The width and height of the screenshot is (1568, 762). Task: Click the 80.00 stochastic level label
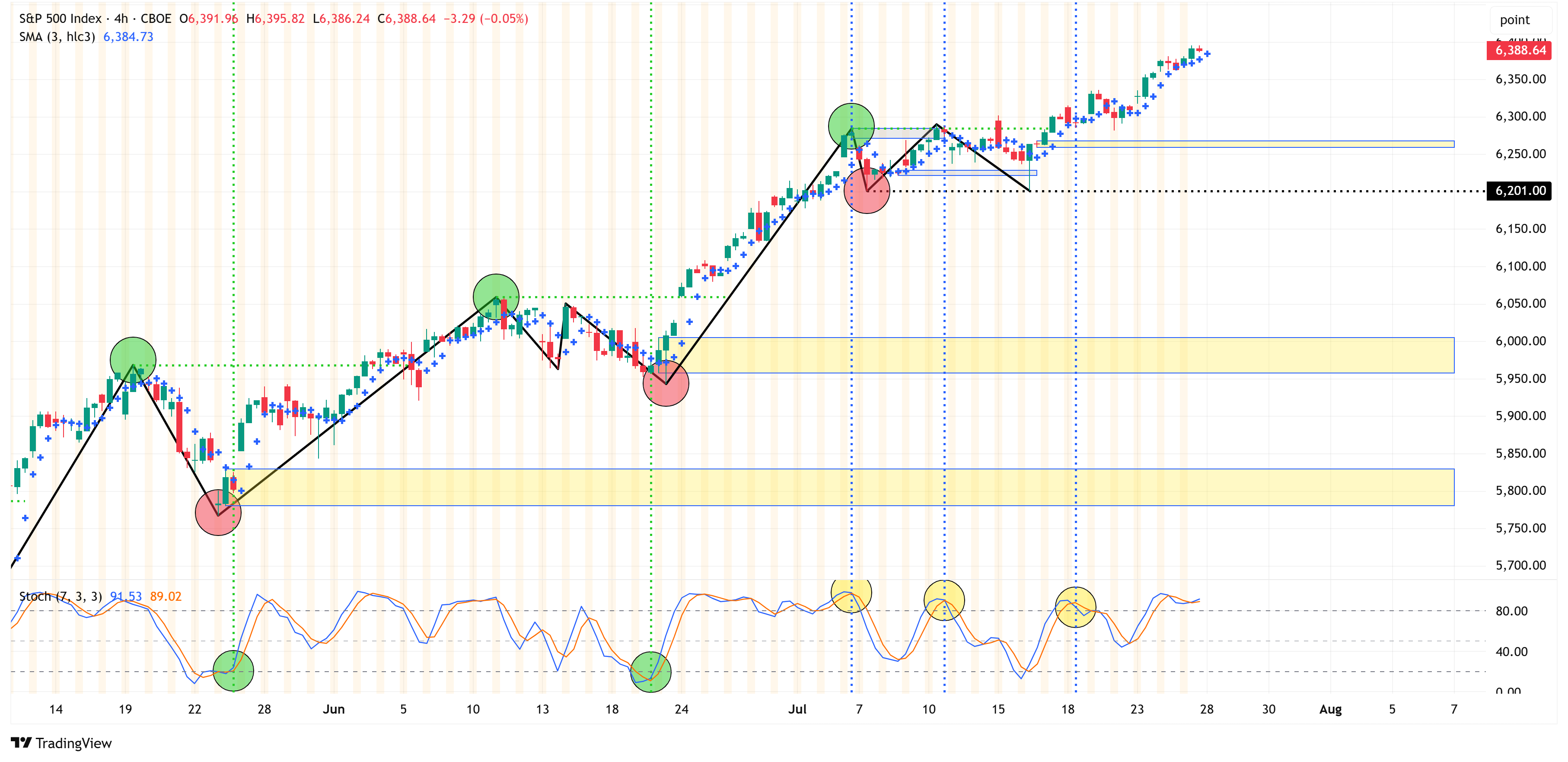point(1511,610)
